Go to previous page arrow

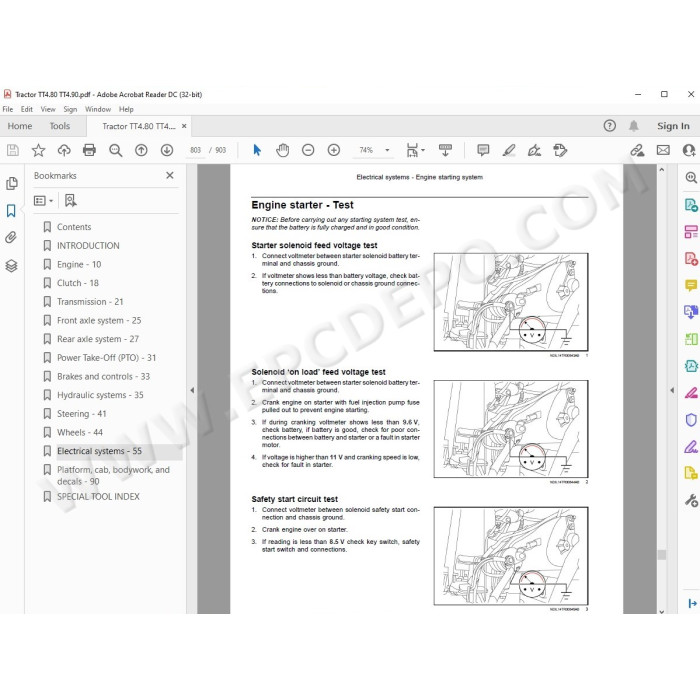141,150
